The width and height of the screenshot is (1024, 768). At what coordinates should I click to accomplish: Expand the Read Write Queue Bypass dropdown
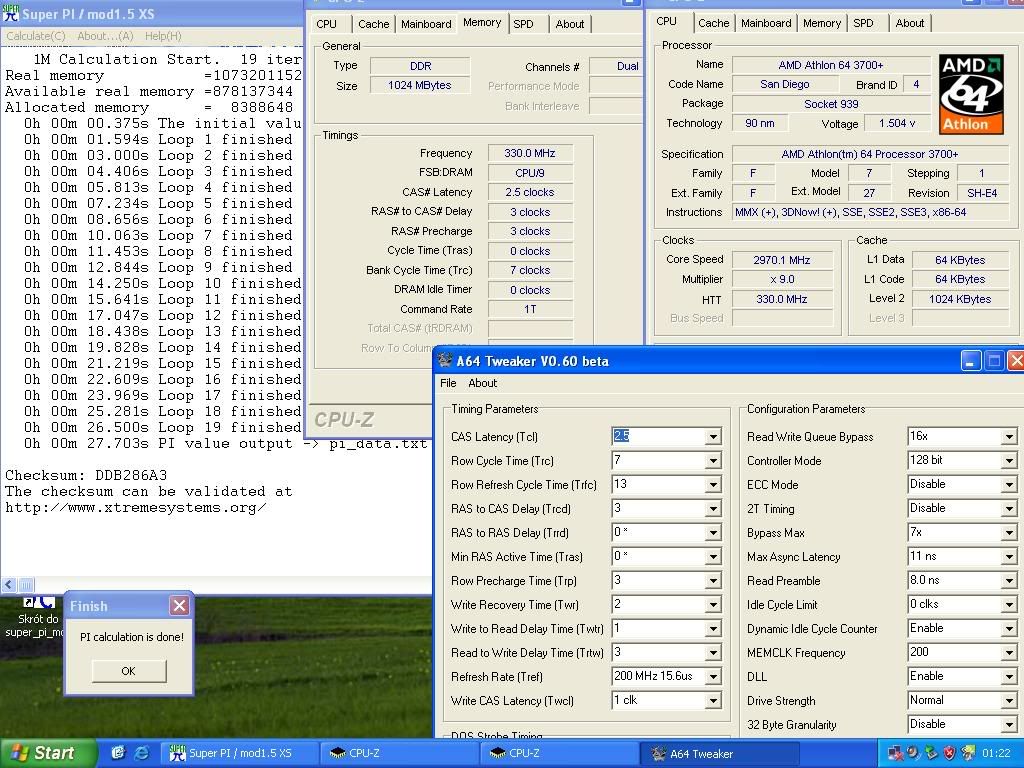(1009, 436)
